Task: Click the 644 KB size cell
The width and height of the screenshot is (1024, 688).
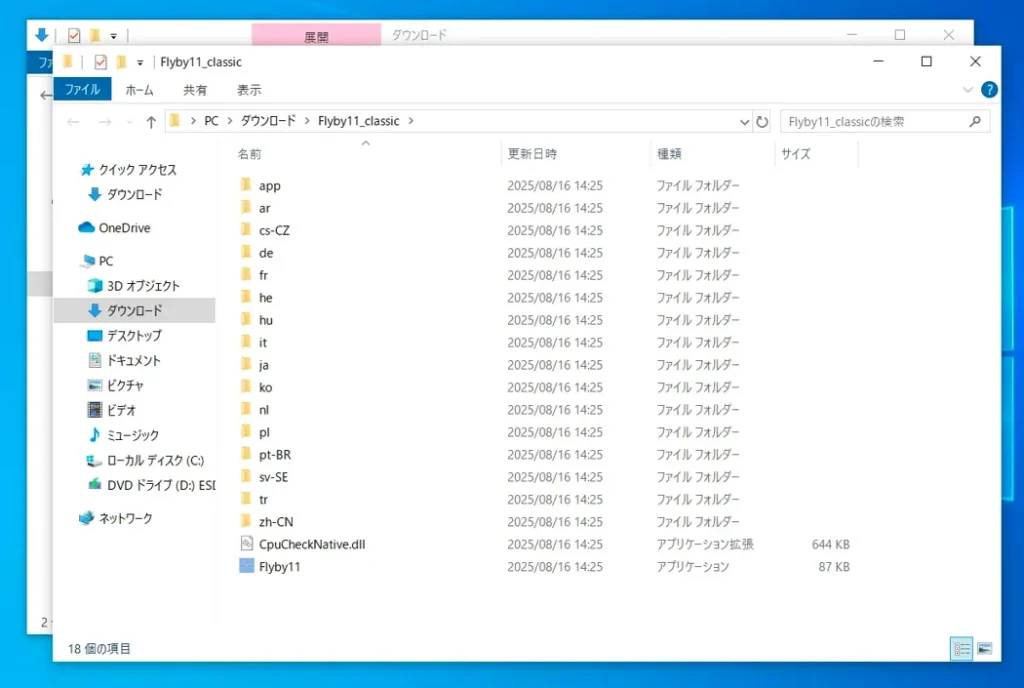Action: point(830,544)
